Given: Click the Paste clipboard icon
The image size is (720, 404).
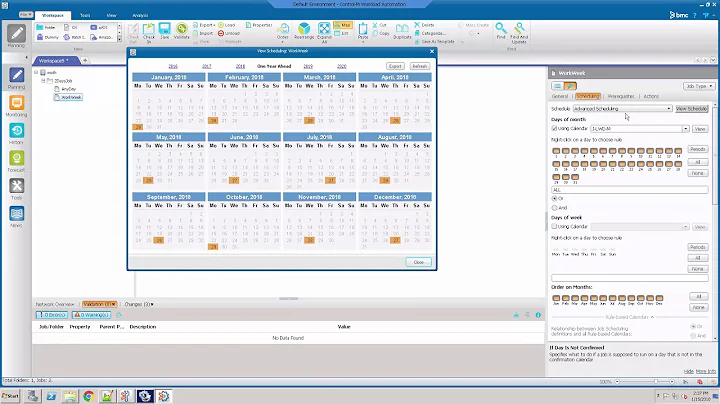Looking at the screenshot, I should tap(363, 28).
